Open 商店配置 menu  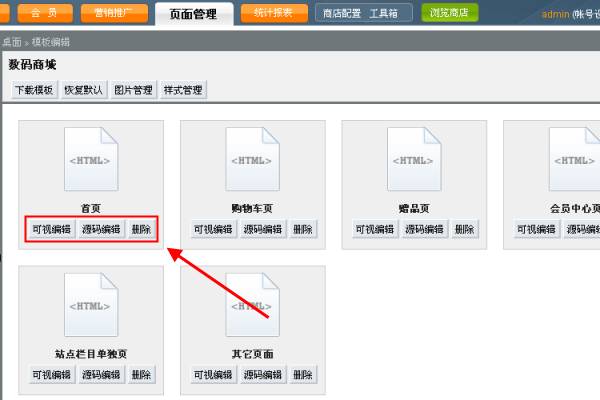pyautogui.click(x=342, y=14)
